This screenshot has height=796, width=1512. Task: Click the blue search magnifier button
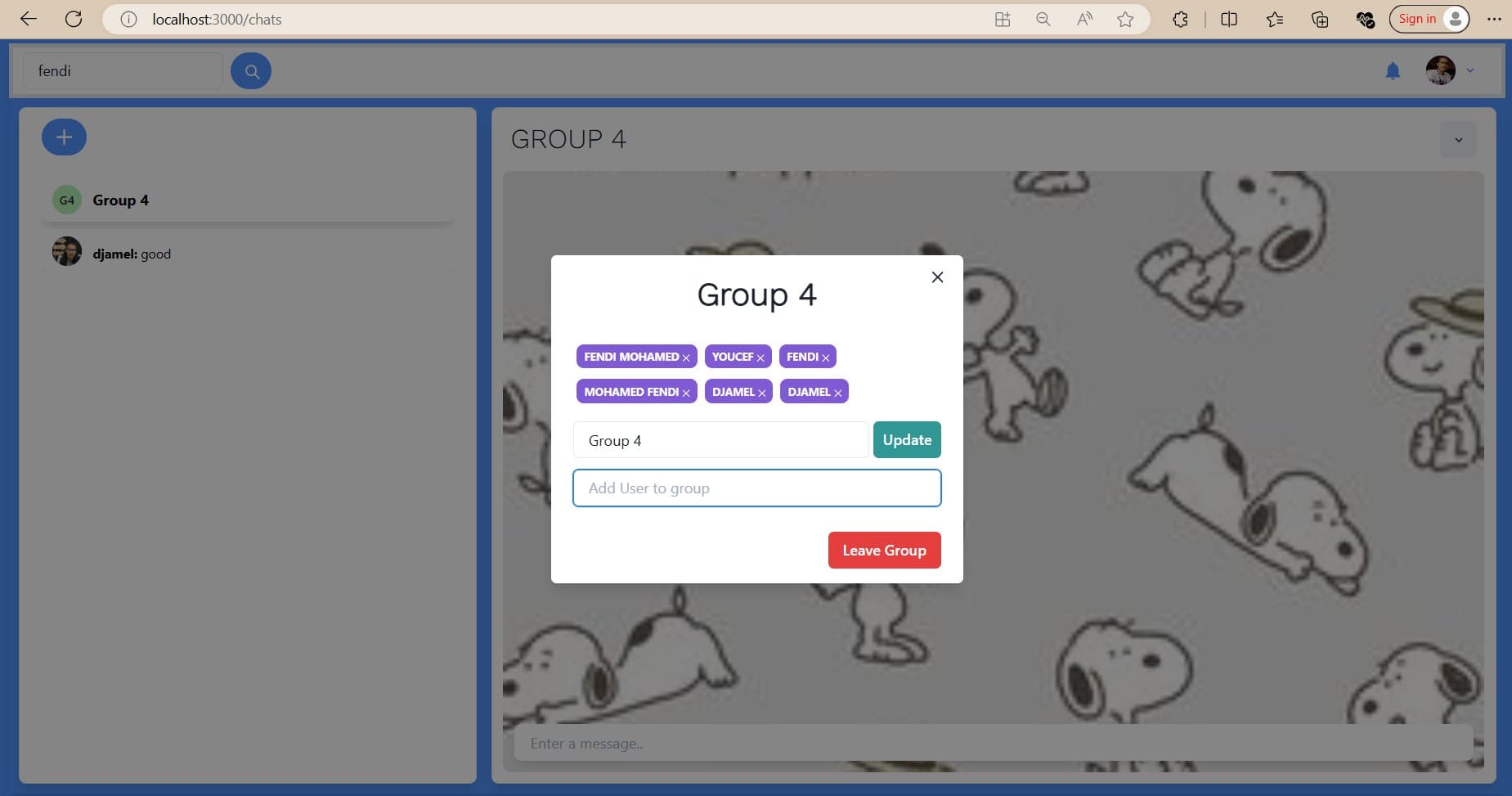pyautogui.click(x=251, y=71)
